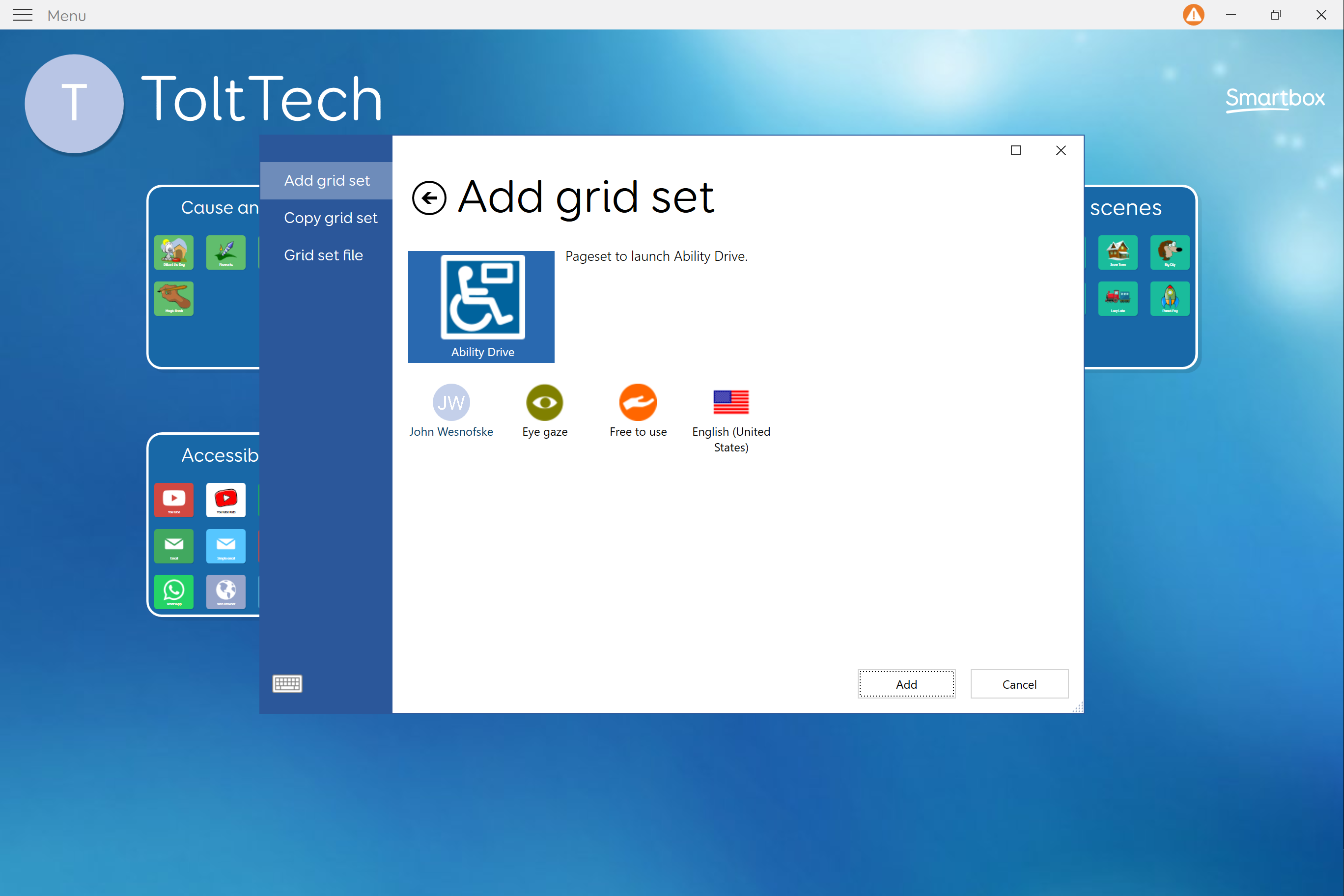The width and height of the screenshot is (1344, 896).
Task: Open the on-screen keyboard icon
Action: (x=287, y=683)
